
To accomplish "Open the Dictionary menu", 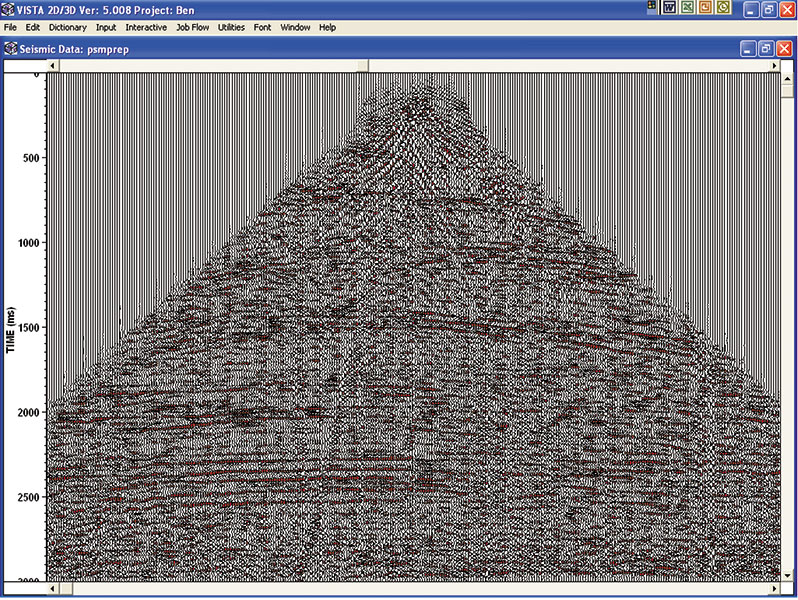I will click(x=68, y=27).
